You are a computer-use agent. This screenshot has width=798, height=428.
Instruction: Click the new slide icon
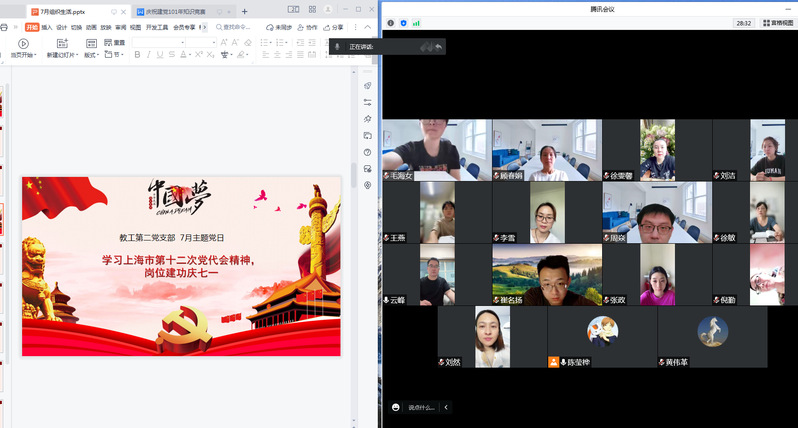[x=61, y=43]
